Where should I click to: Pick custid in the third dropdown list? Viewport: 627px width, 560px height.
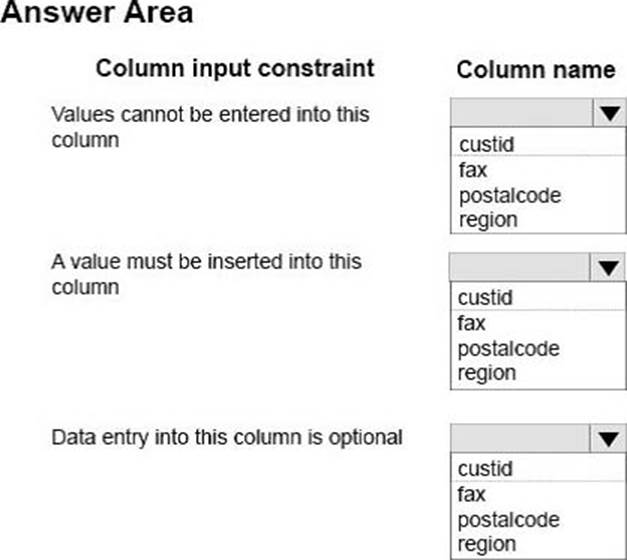(x=485, y=468)
